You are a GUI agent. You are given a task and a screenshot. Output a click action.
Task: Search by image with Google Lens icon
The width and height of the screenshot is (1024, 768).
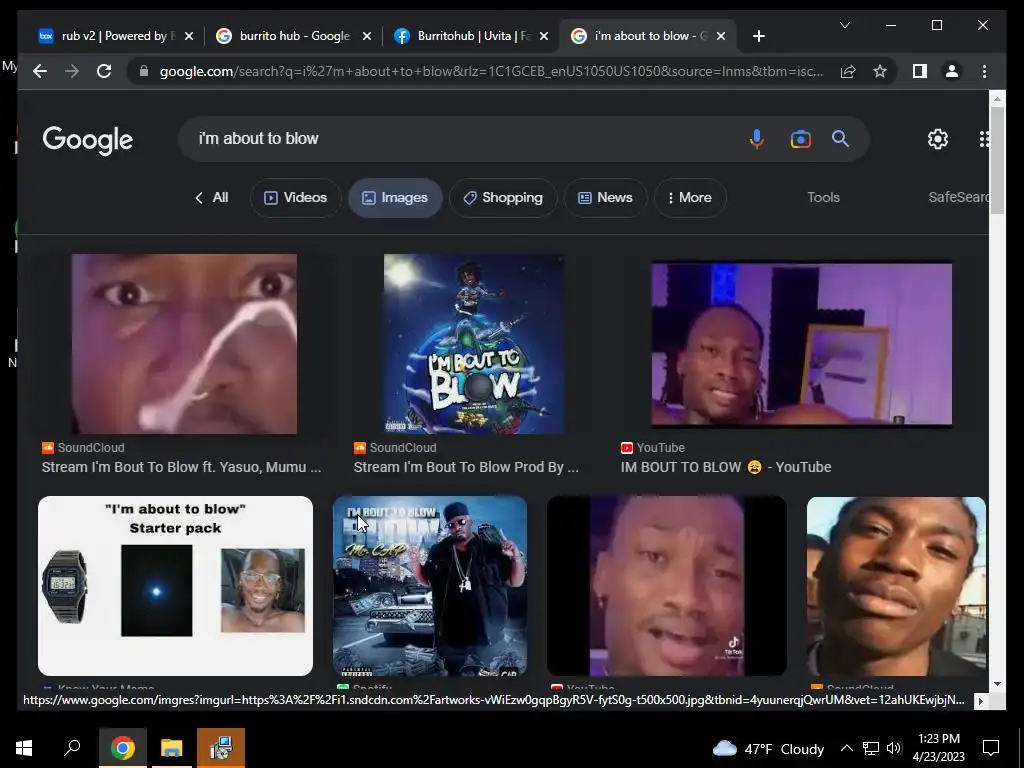pyautogui.click(x=801, y=139)
